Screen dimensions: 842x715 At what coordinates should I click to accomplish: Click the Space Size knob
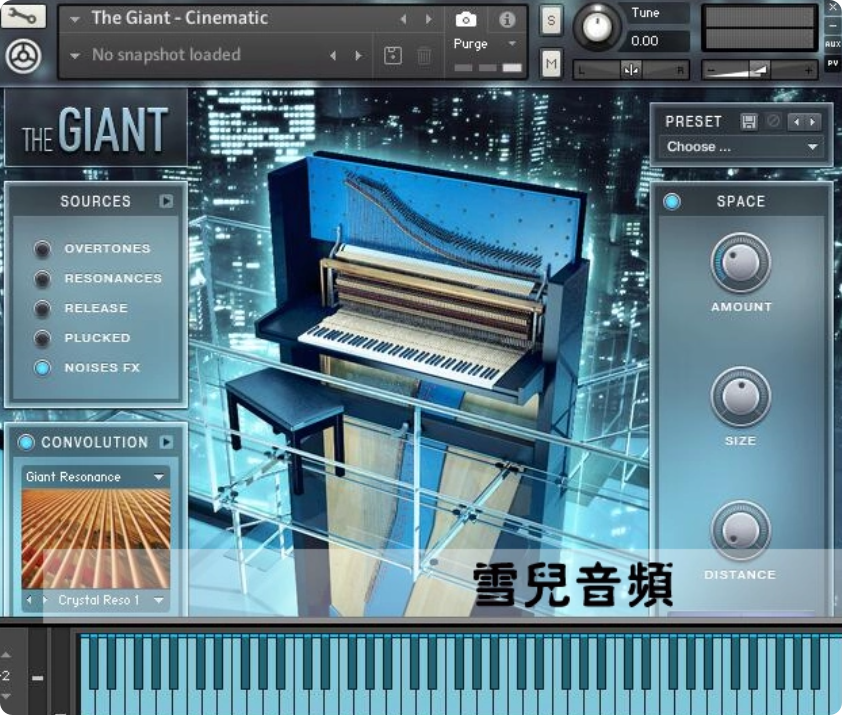(x=741, y=397)
